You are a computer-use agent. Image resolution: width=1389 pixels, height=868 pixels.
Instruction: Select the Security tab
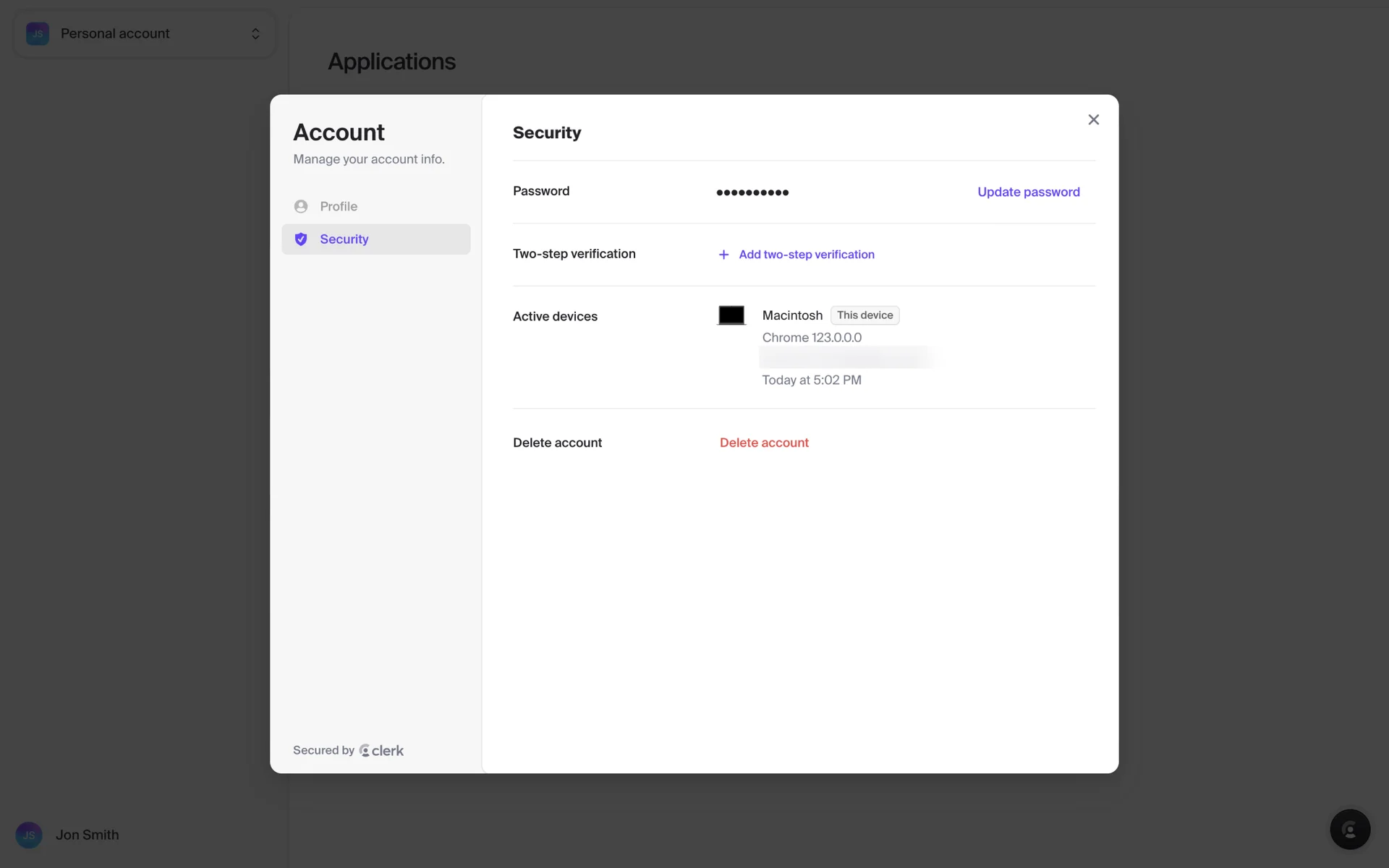click(x=344, y=239)
